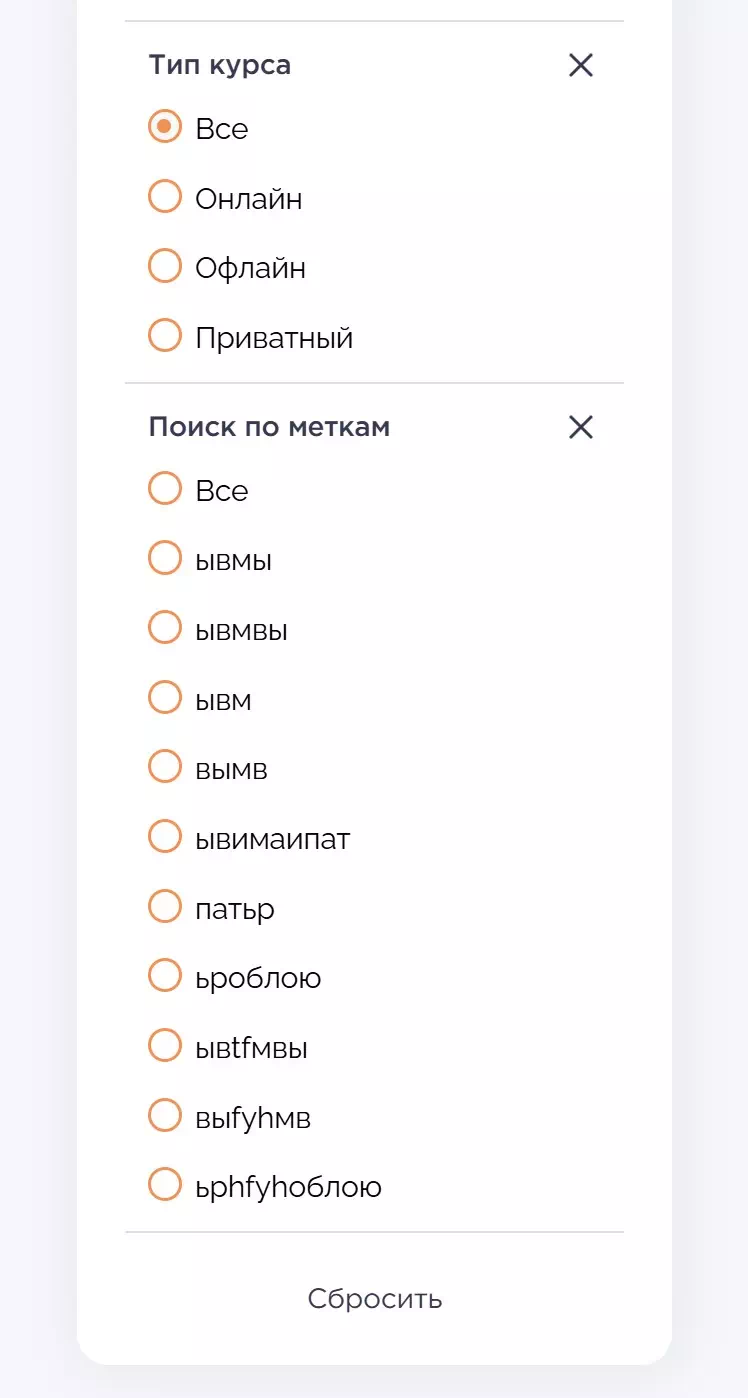Select the ывм tag
Screen dimensions: 748x1398
(165, 698)
